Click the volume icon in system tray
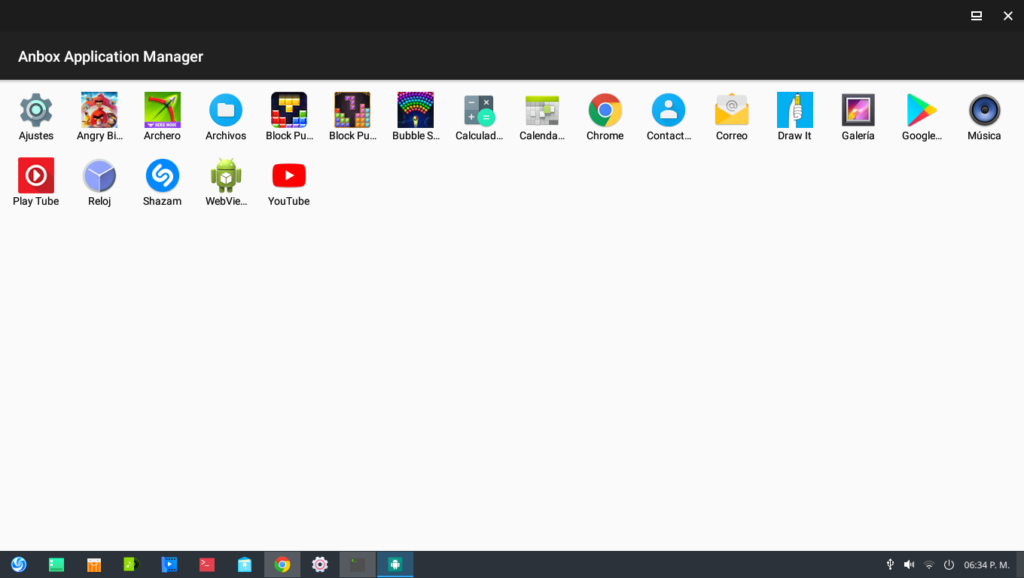 coord(909,565)
